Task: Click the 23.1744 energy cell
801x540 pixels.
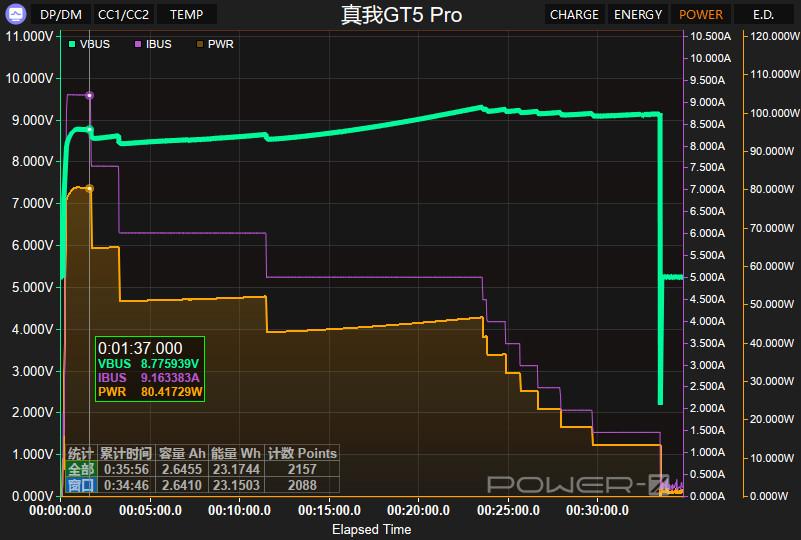Action: (x=236, y=469)
